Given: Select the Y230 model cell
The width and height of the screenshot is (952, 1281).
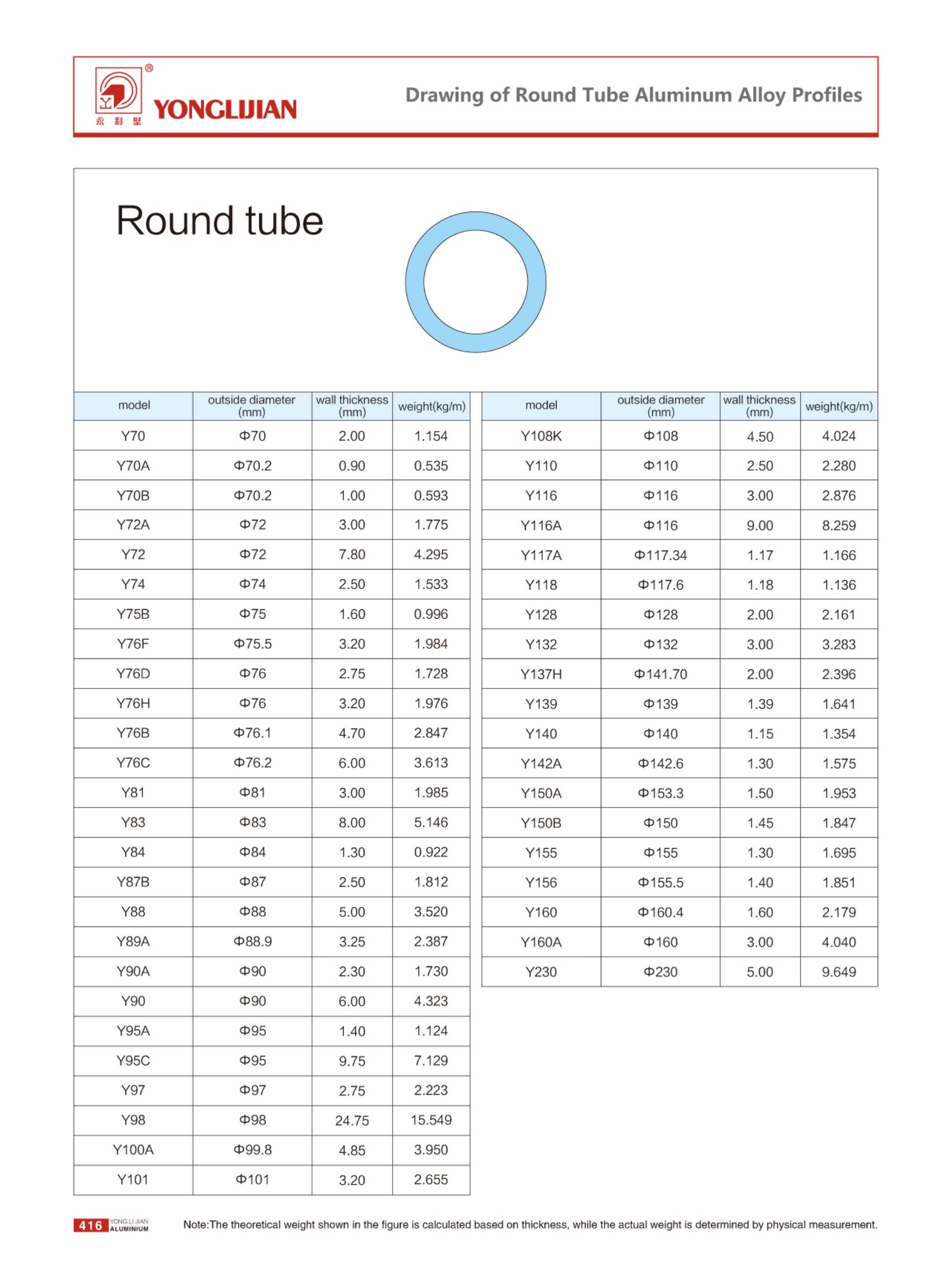Looking at the screenshot, I should coord(541,972).
